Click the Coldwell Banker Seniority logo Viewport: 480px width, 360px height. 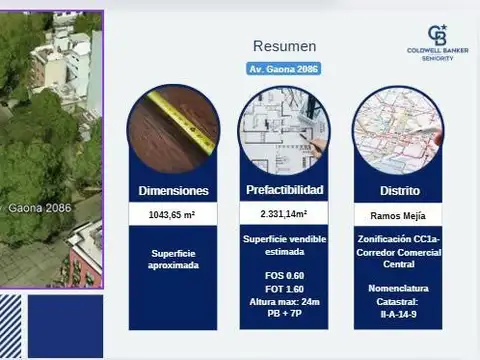click(x=437, y=43)
